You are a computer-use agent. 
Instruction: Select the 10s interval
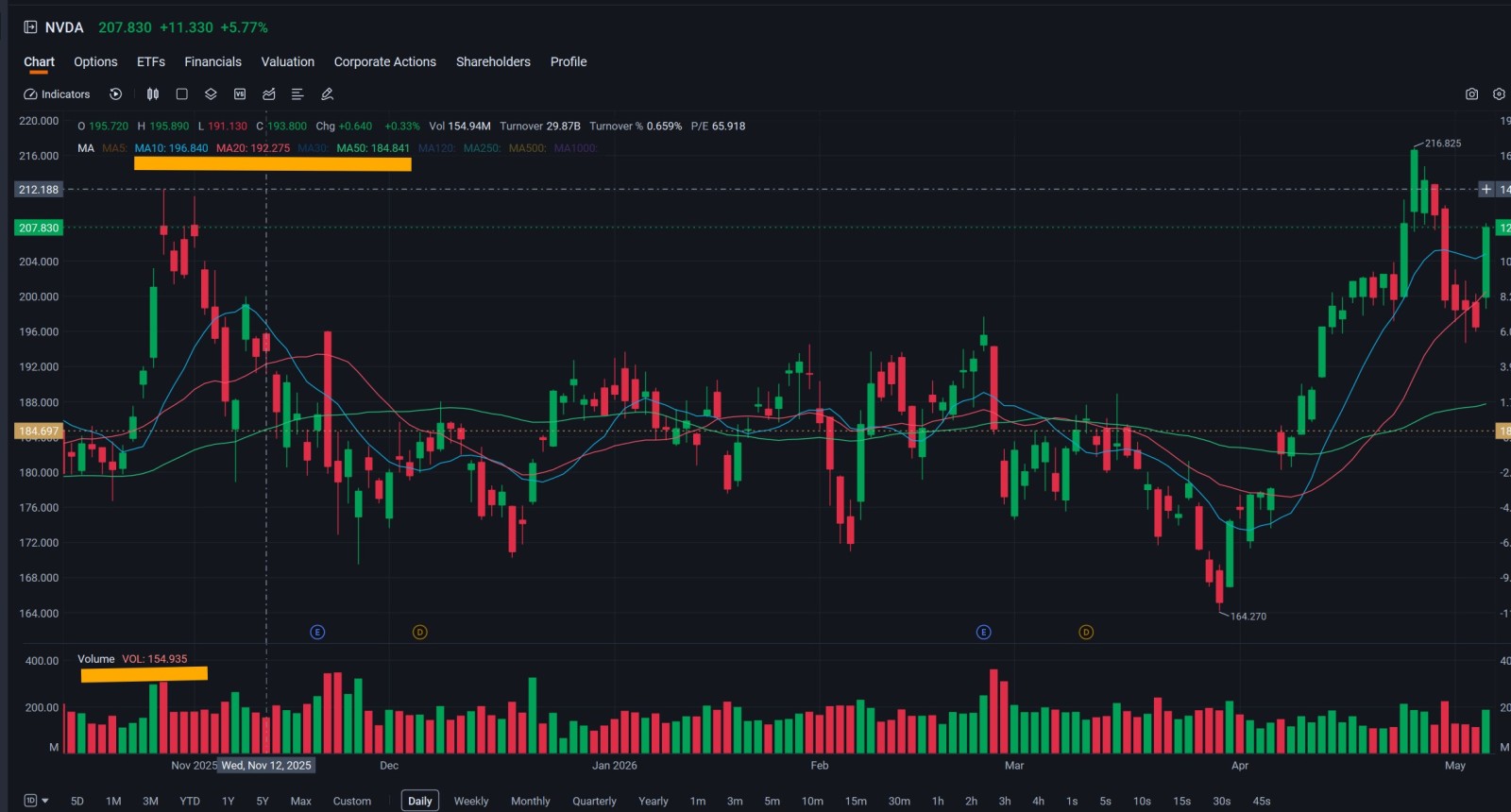point(1142,801)
